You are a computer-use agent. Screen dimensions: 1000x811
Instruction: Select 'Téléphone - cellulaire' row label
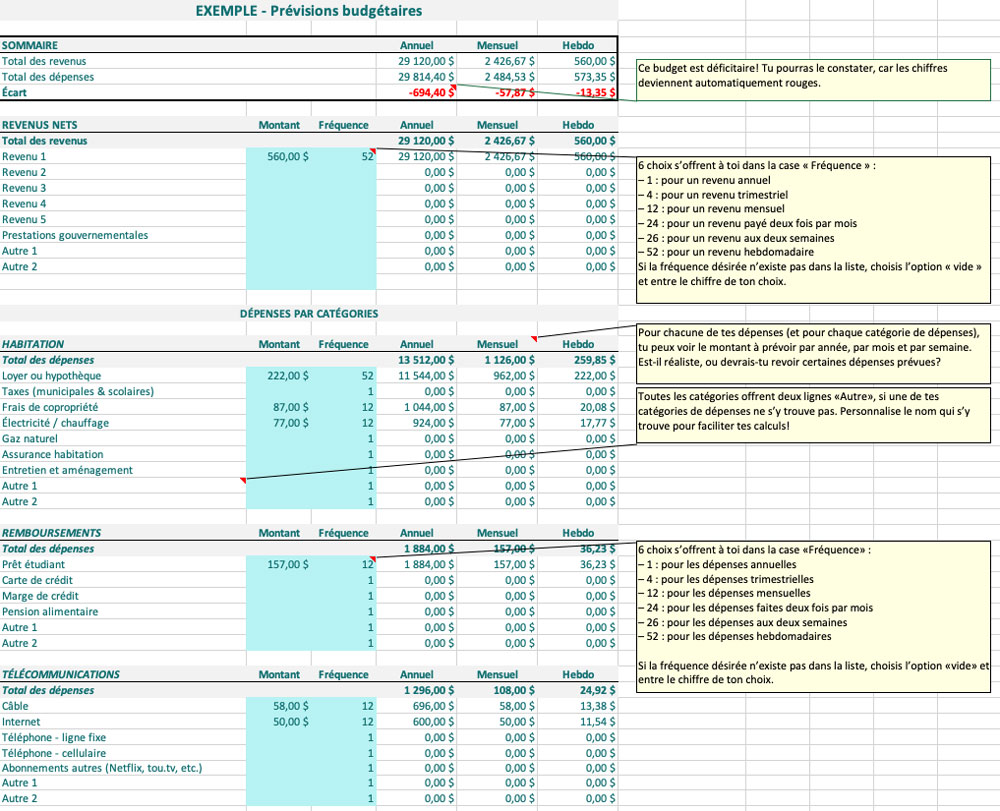(x=54, y=753)
